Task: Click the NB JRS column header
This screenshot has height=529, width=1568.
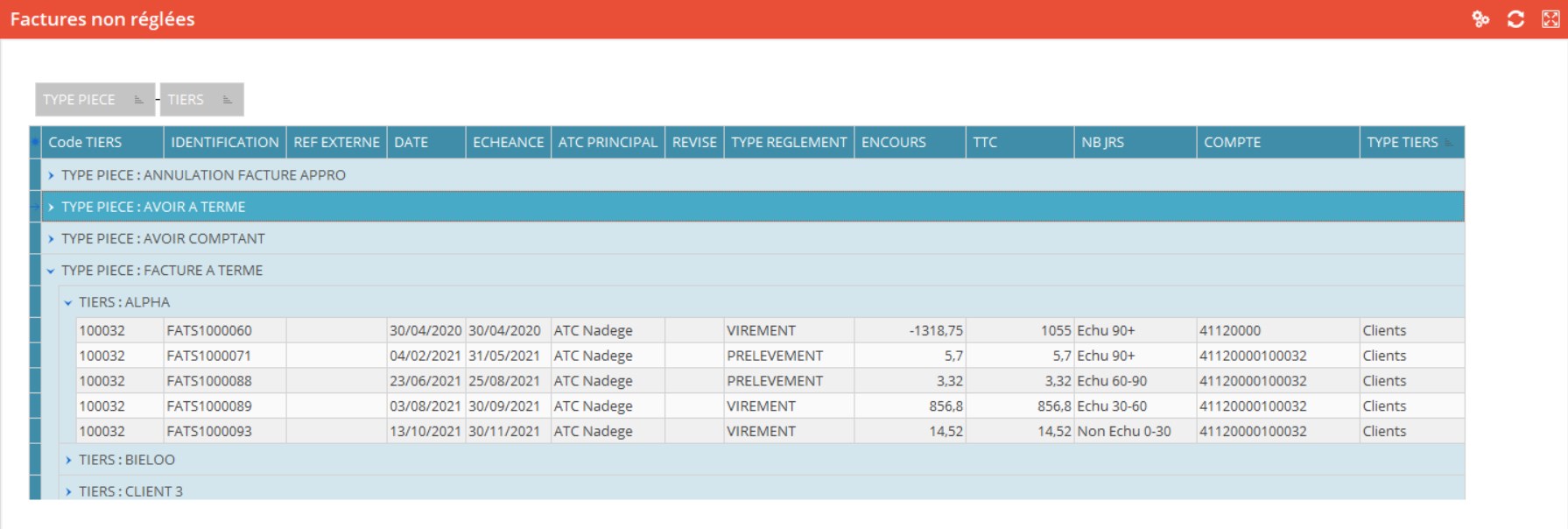Action: point(1102,142)
